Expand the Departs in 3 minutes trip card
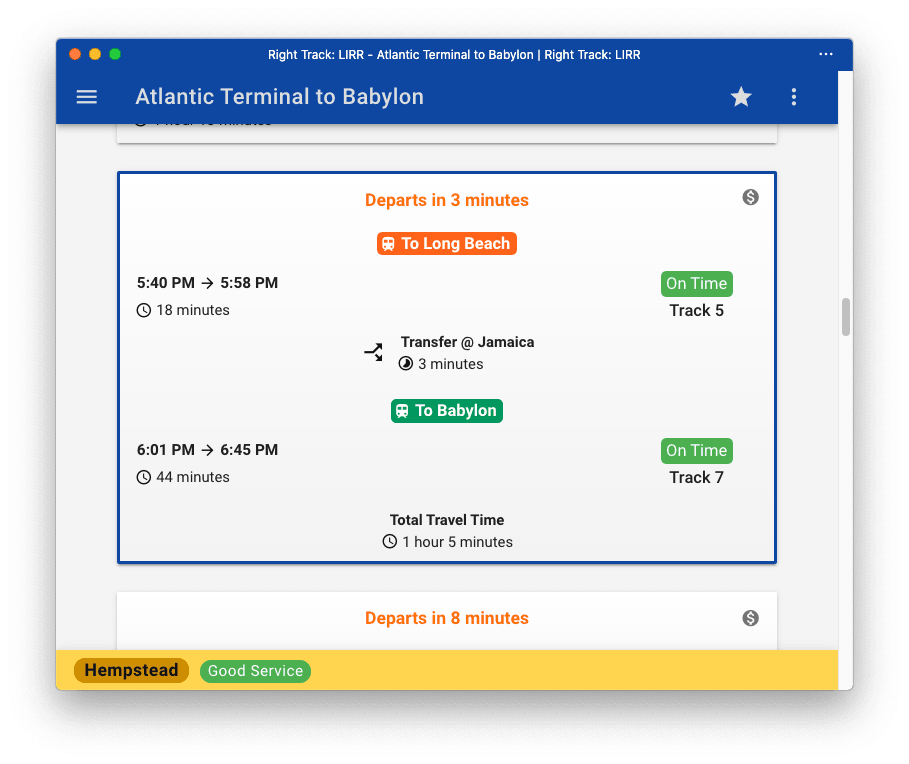Image resolution: width=909 pixels, height=764 pixels. (446, 199)
